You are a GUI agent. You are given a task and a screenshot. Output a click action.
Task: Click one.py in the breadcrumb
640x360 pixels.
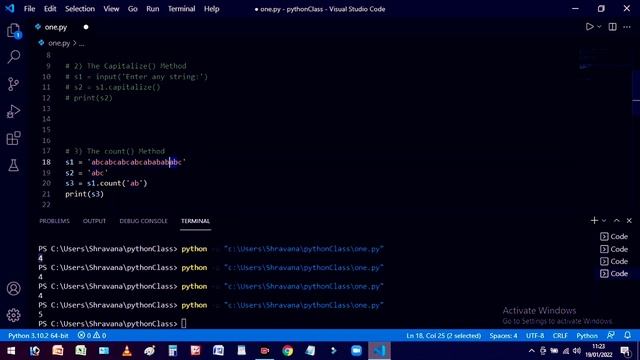tap(59, 43)
